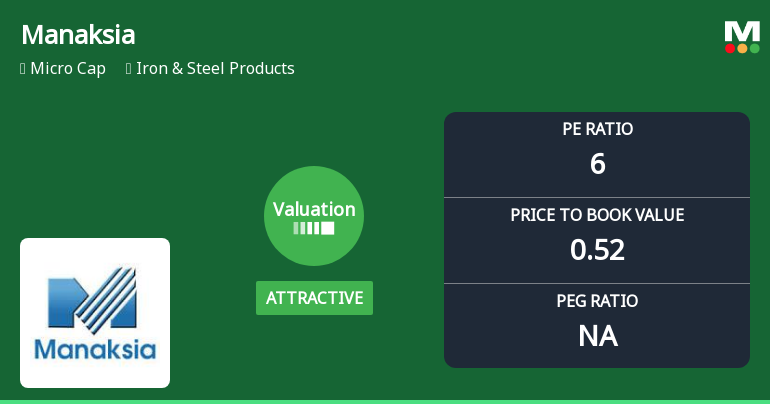Click the valuation meter bar inside the circle
This screenshot has width=770, height=404.
coord(314,229)
